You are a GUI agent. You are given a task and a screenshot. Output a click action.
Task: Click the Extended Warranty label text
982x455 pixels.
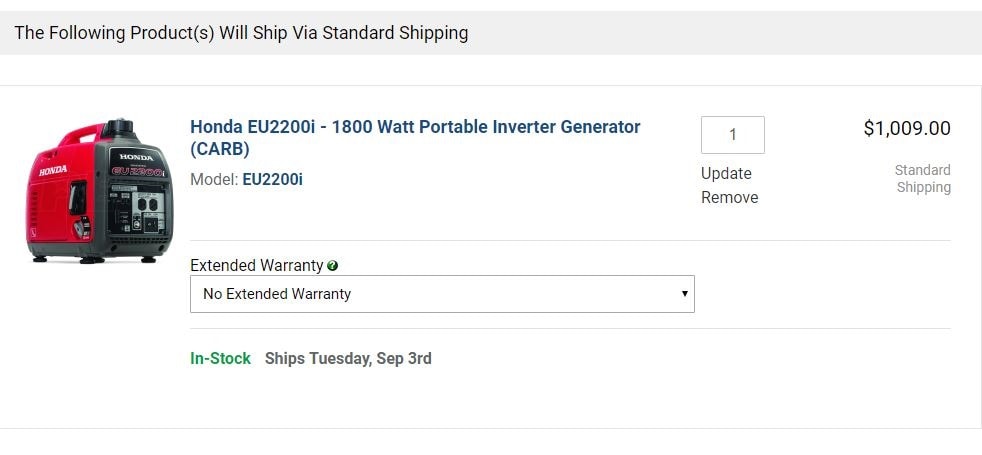256,266
